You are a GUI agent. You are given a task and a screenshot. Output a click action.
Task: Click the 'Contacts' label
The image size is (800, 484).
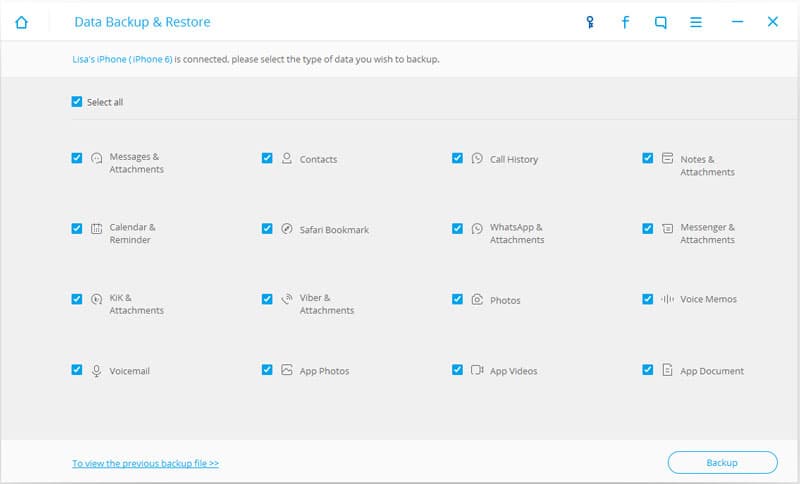318,160
